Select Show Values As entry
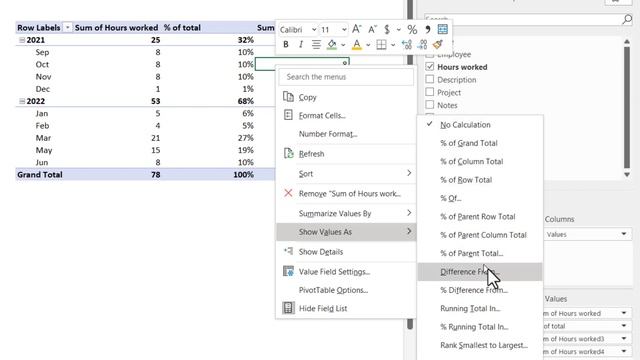Screen dimensions: 640x360 pos(346,232)
